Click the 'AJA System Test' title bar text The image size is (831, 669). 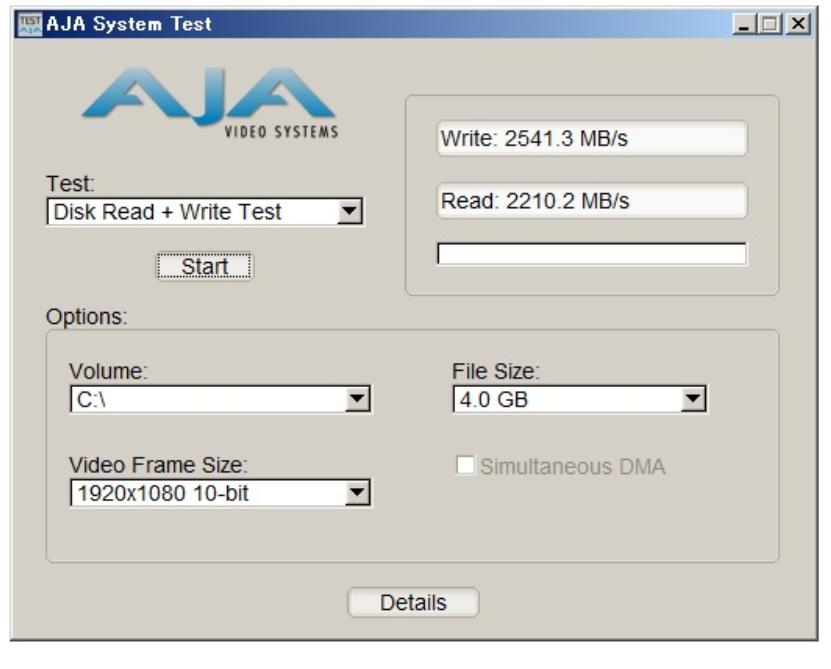point(129,24)
